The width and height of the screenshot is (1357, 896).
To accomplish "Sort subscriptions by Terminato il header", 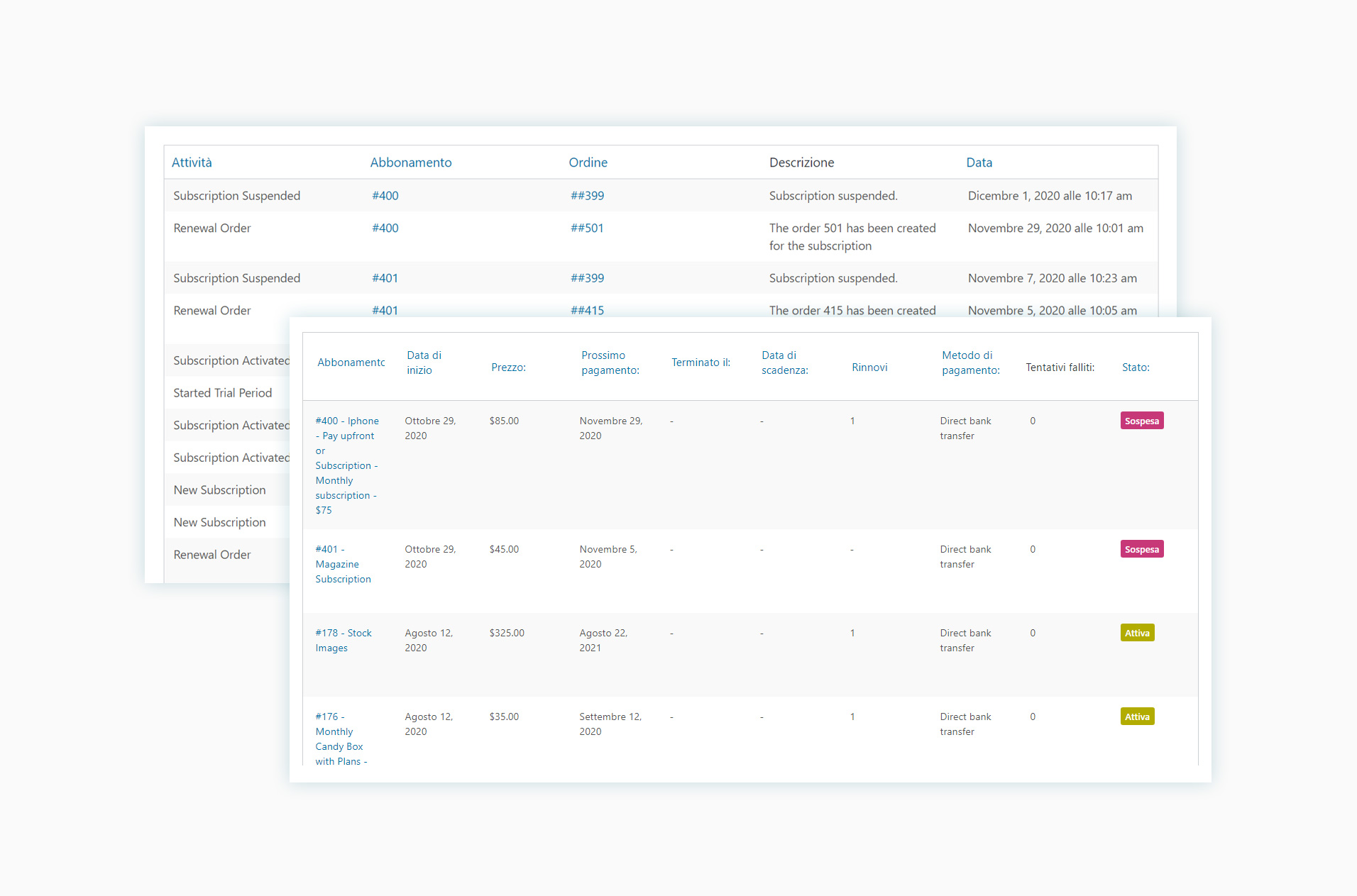I will (701, 363).
